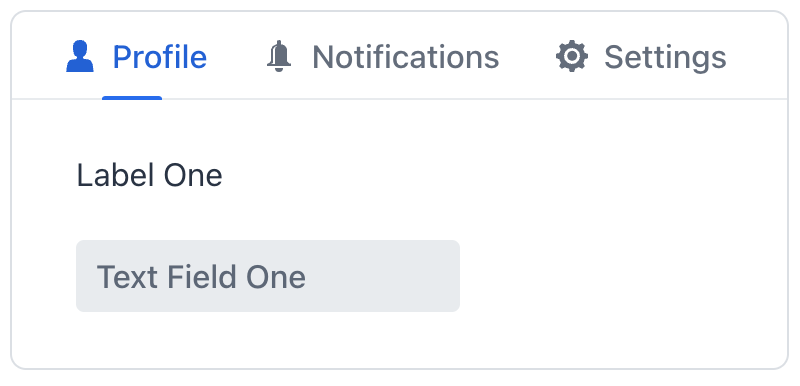The image size is (800, 386).
Task: Open the Settings tab
Action: (x=641, y=57)
